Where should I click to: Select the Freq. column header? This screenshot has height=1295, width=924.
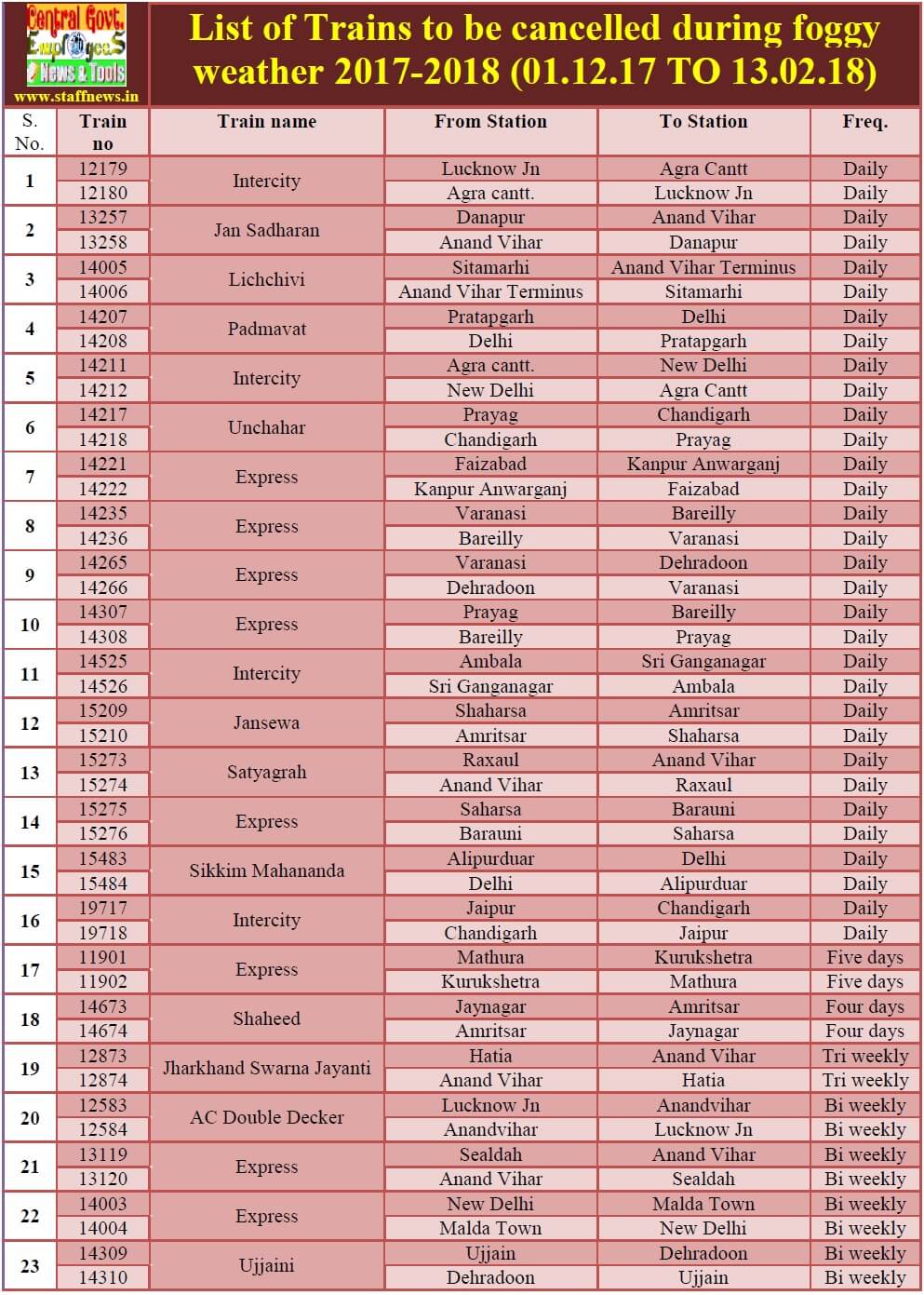[x=864, y=122]
